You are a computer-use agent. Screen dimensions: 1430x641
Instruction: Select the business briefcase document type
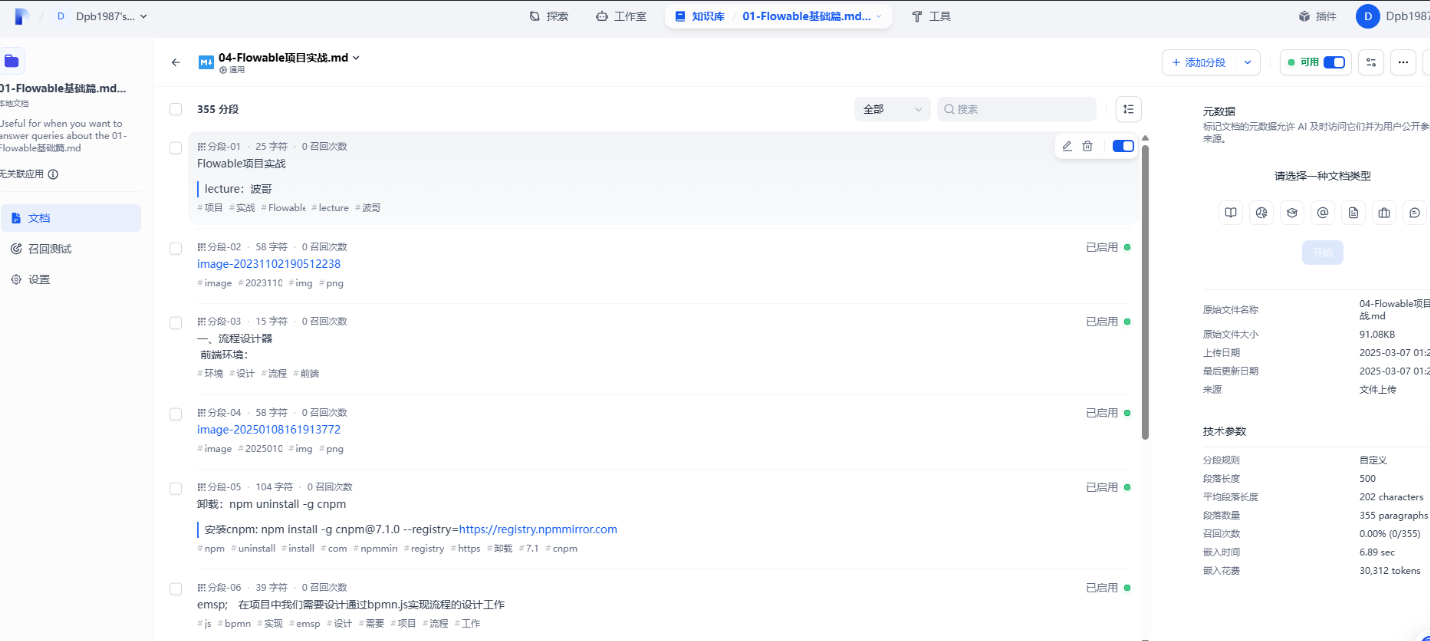coord(1384,212)
